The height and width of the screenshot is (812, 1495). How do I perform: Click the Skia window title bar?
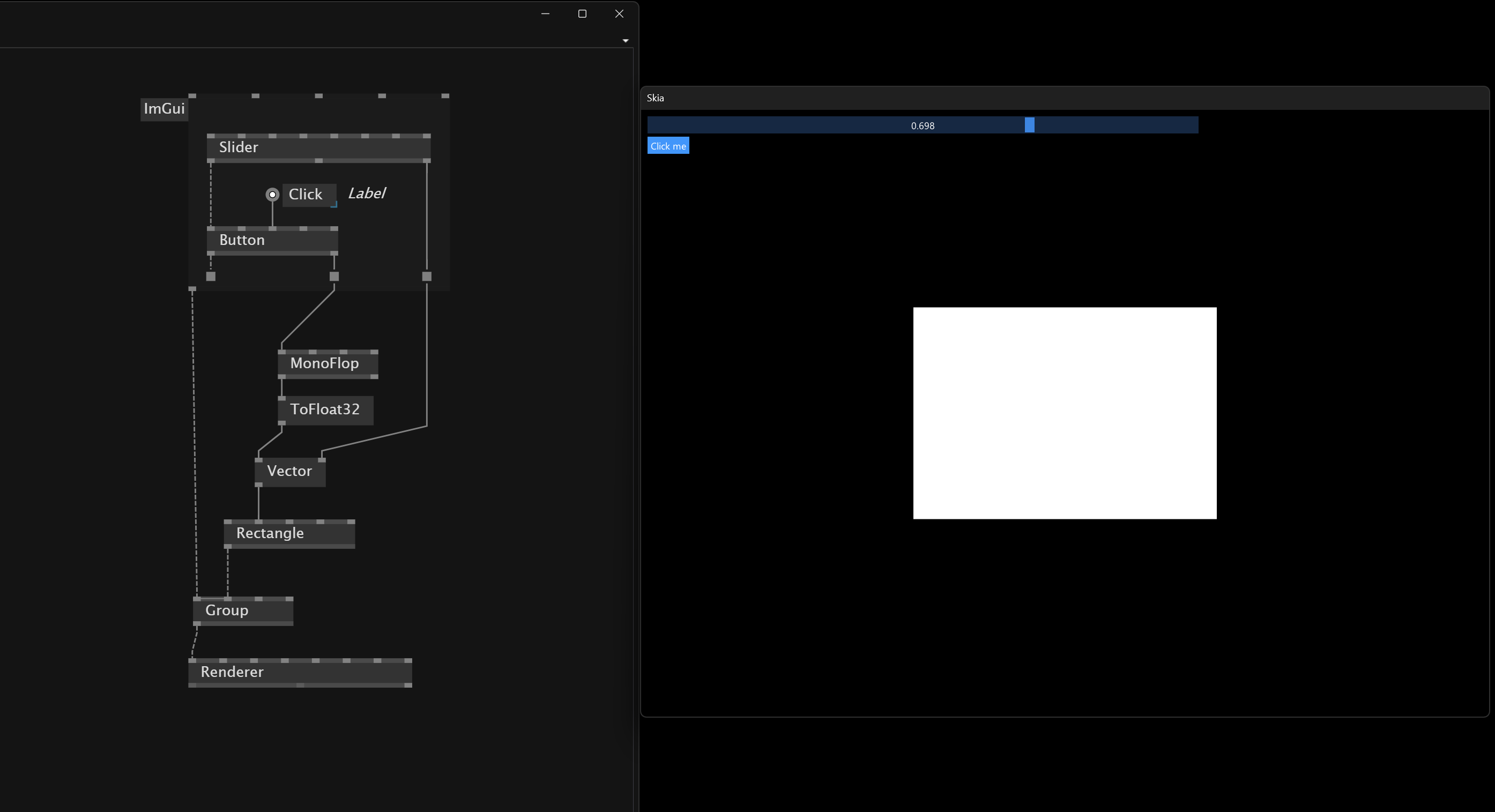pyautogui.click(x=1065, y=98)
